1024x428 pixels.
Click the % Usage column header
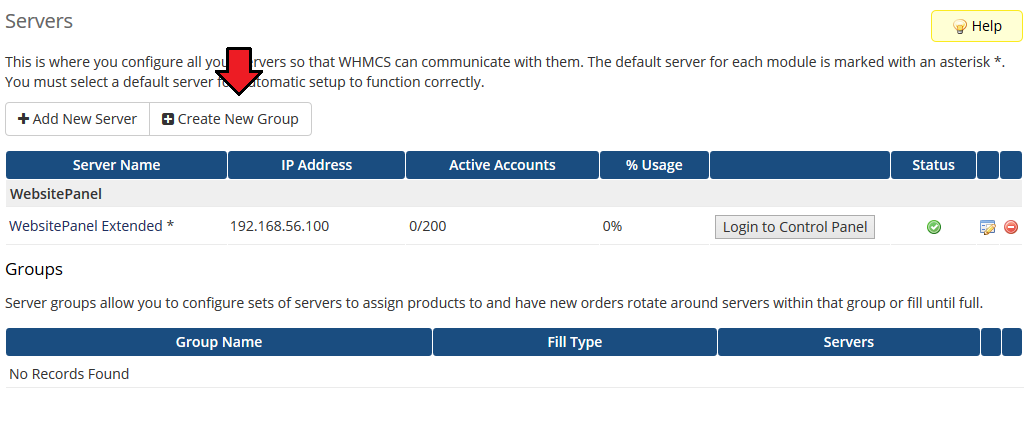coord(654,165)
